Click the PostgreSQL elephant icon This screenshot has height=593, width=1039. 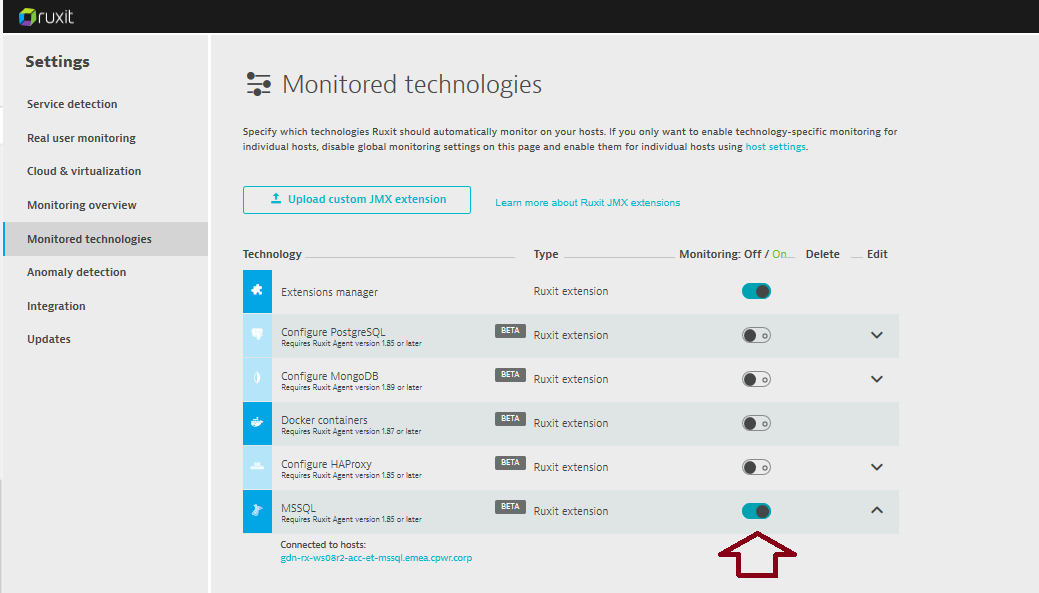point(257,335)
